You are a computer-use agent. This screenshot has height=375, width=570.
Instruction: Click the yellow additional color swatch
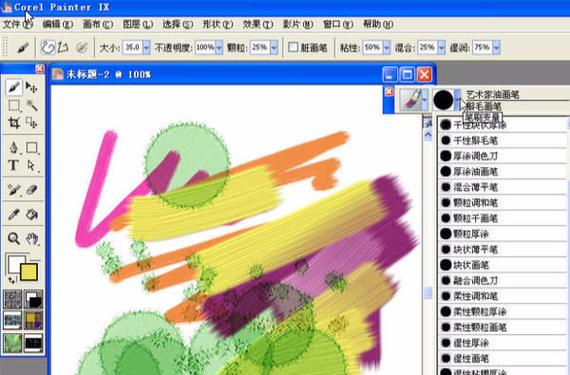pyautogui.click(x=29, y=272)
